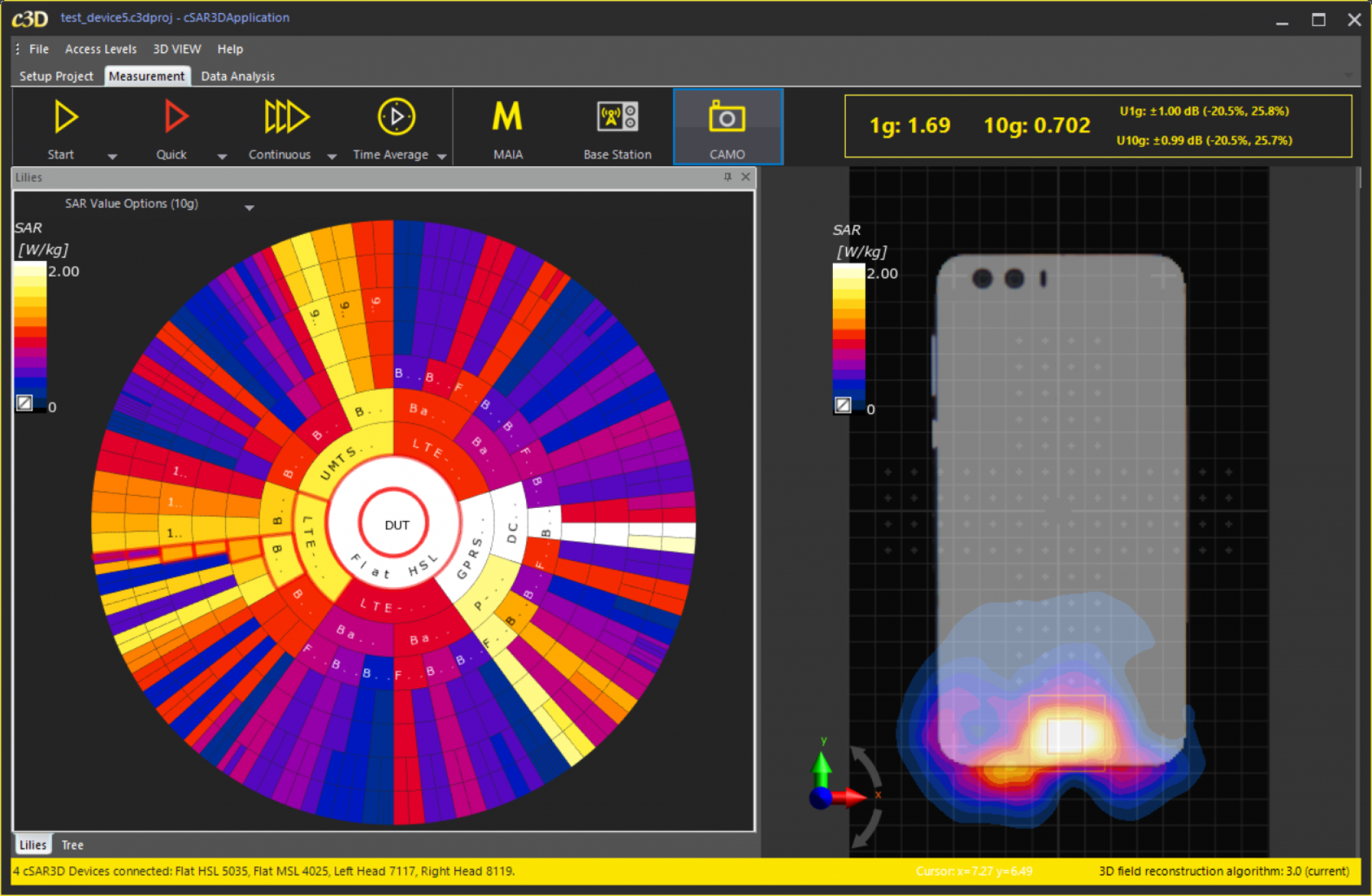Viewport: 1372px width, 896px height.
Task: Open the 3D VIEW menu
Action: [x=176, y=49]
